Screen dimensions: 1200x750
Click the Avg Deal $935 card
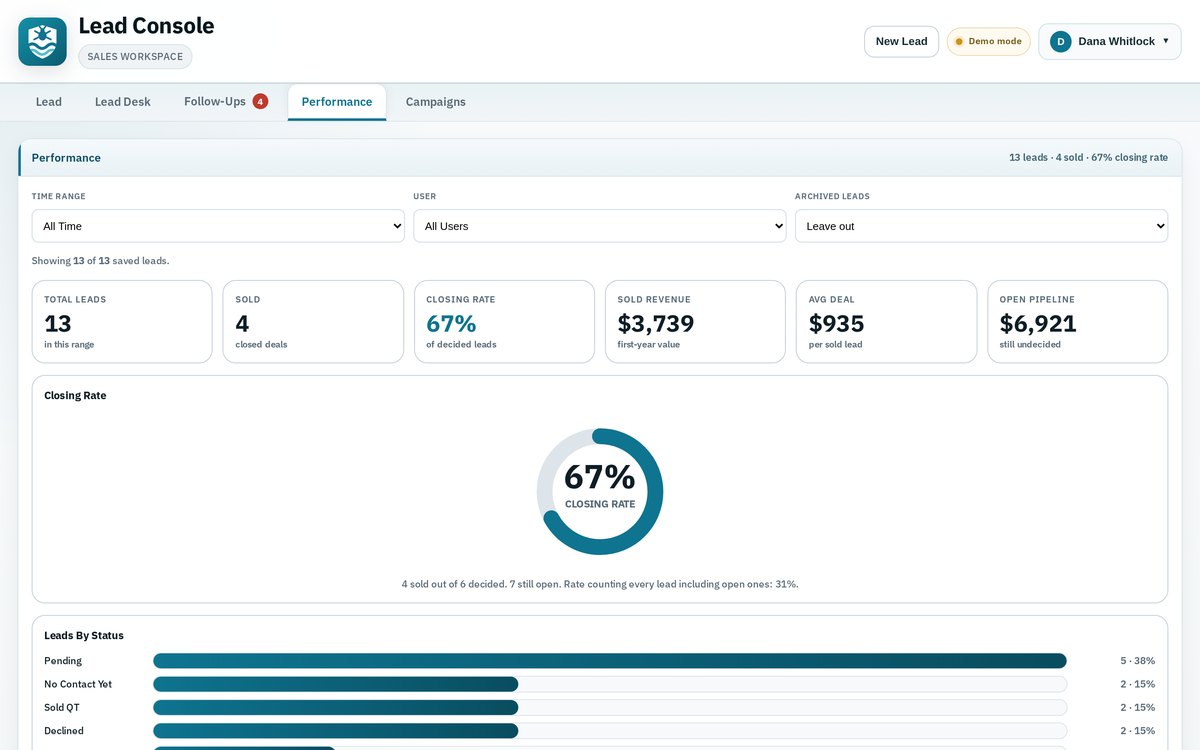coord(886,321)
